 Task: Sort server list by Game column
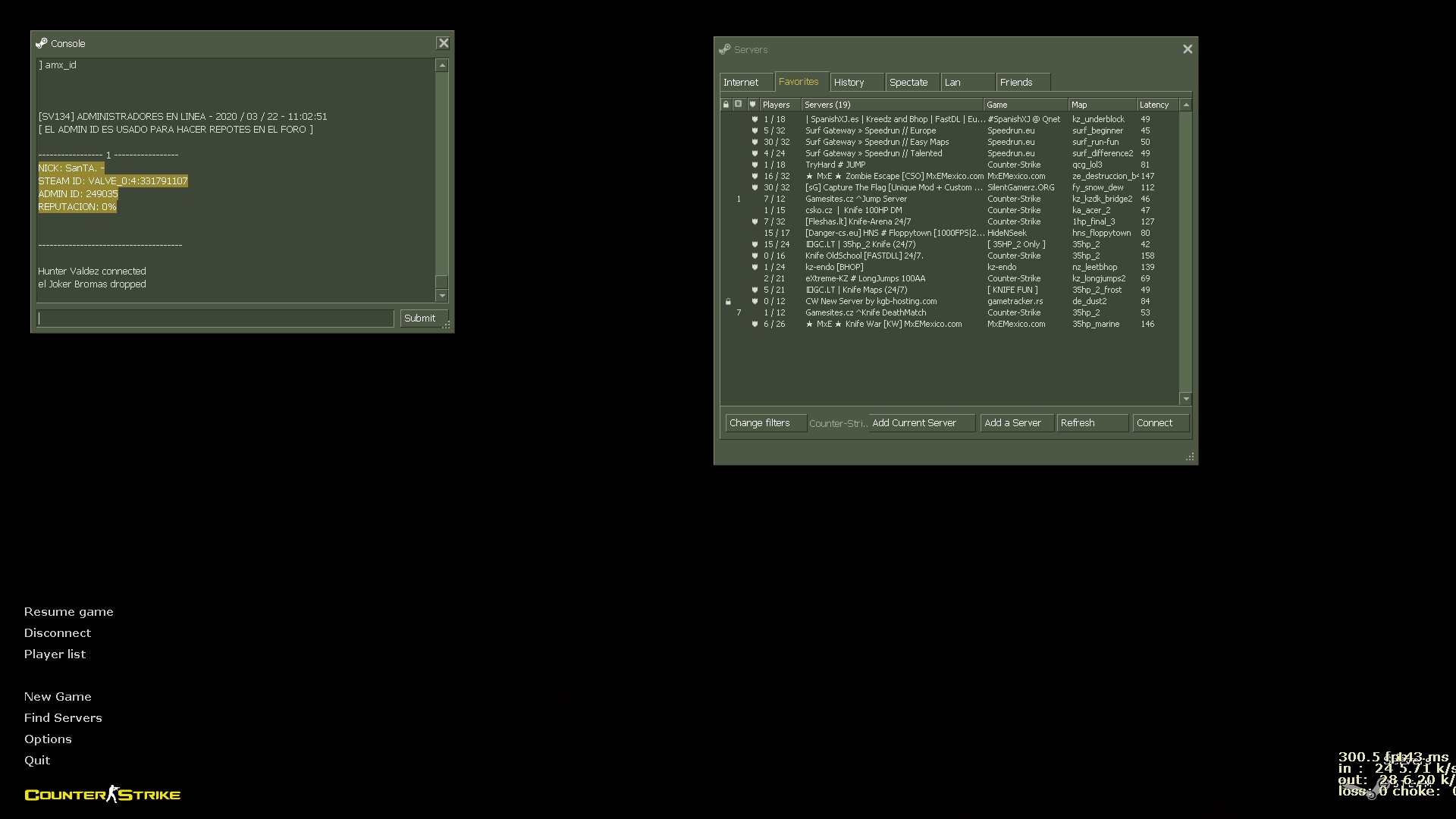coord(1026,105)
